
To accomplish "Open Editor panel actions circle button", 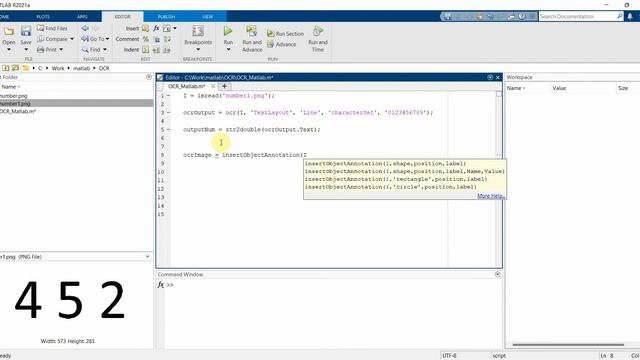I will [x=490, y=77].
